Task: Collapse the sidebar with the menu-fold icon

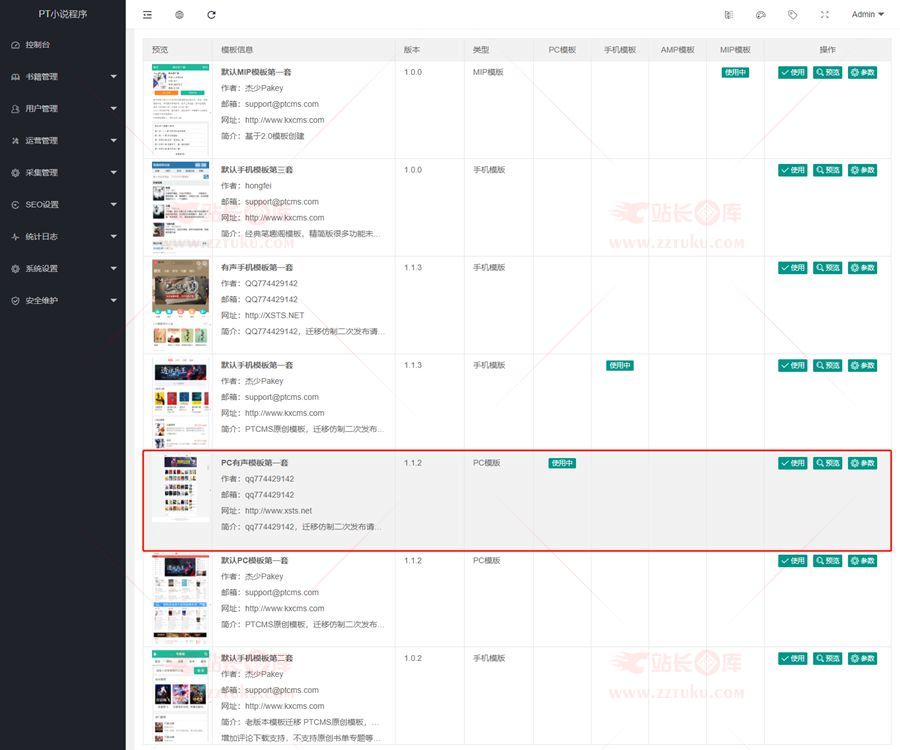Action: pos(148,15)
